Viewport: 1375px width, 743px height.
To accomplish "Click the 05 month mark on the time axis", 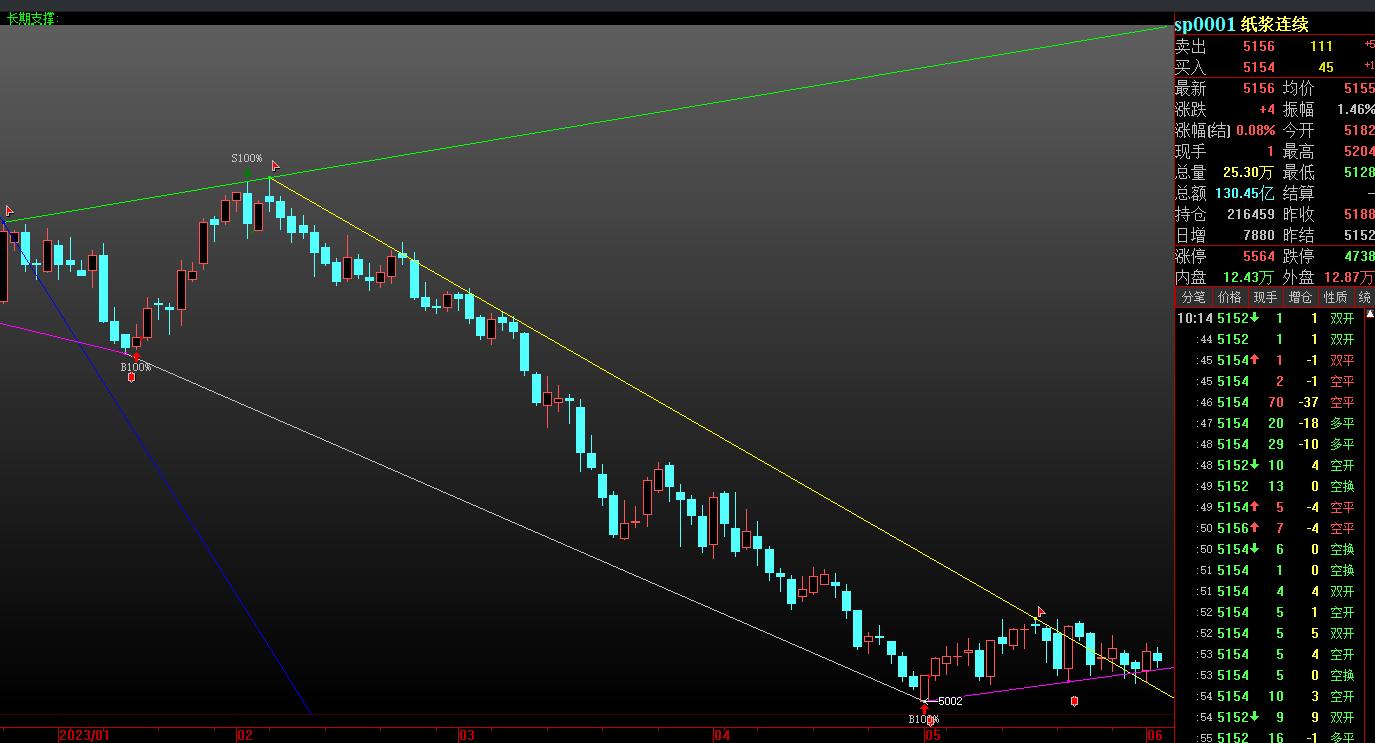I will 932,735.
